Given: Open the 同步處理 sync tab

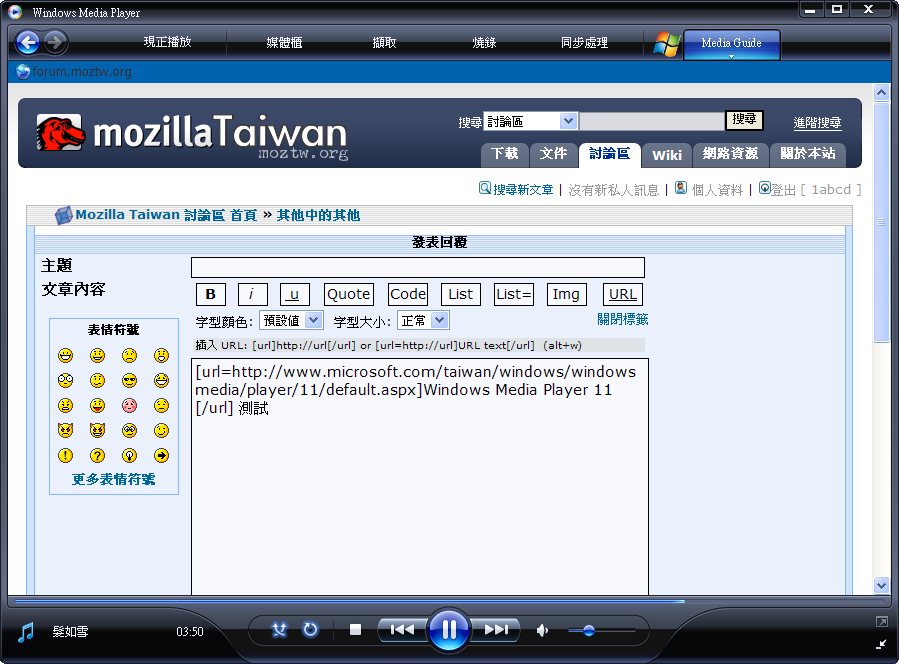Looking at the screenshot, I should click(584, 42).
